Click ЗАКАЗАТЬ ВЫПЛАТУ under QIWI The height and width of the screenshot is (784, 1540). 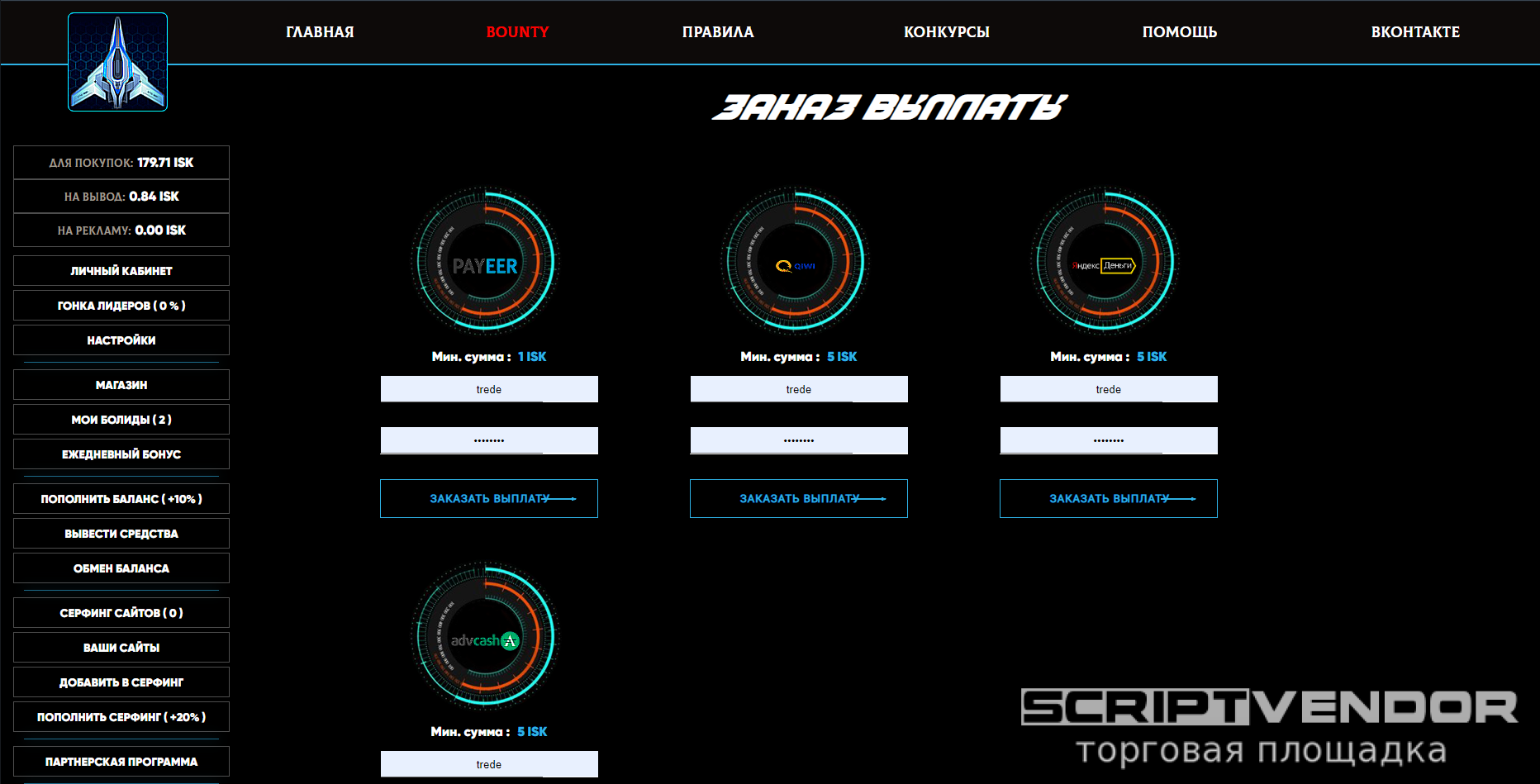click(799, 499)
